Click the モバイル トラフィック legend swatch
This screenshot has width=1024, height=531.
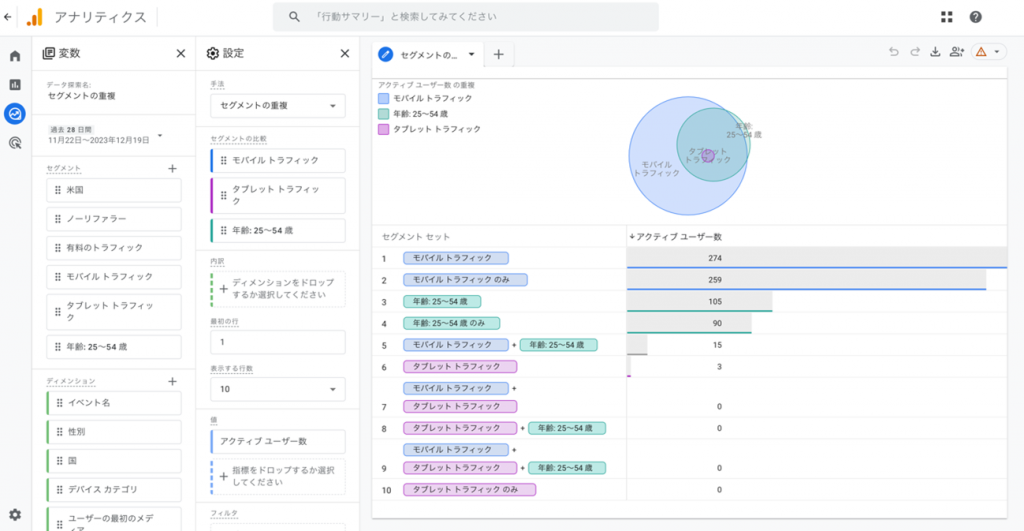coord(384,98)
